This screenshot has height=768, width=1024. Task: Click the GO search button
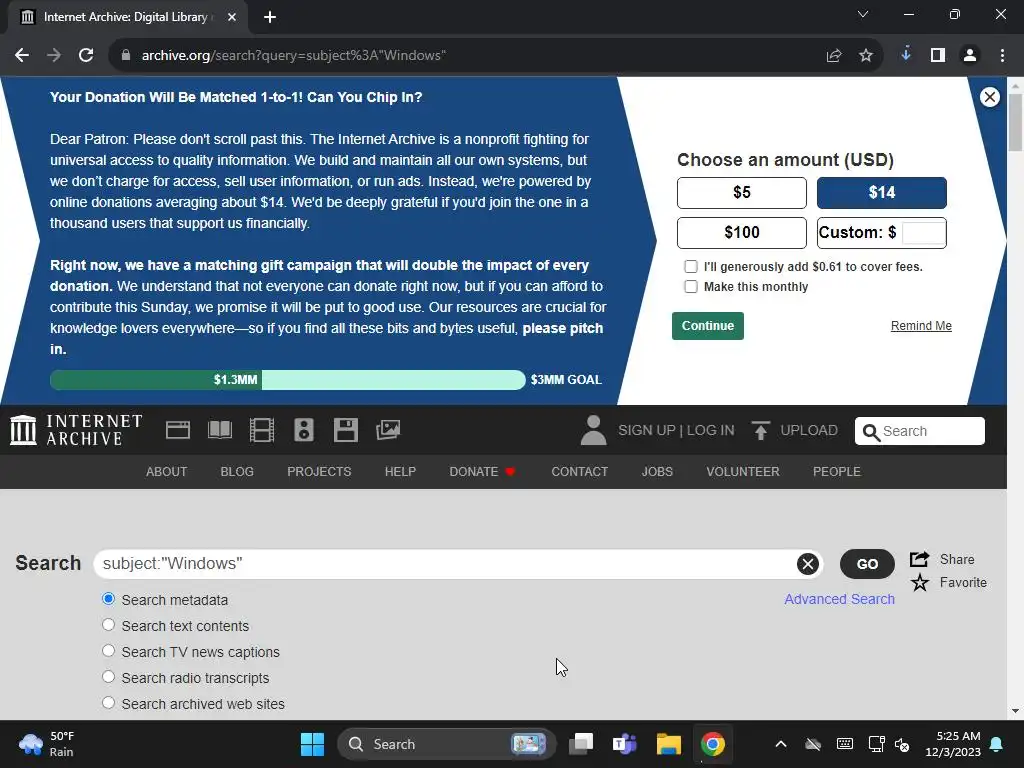(867, 564)
